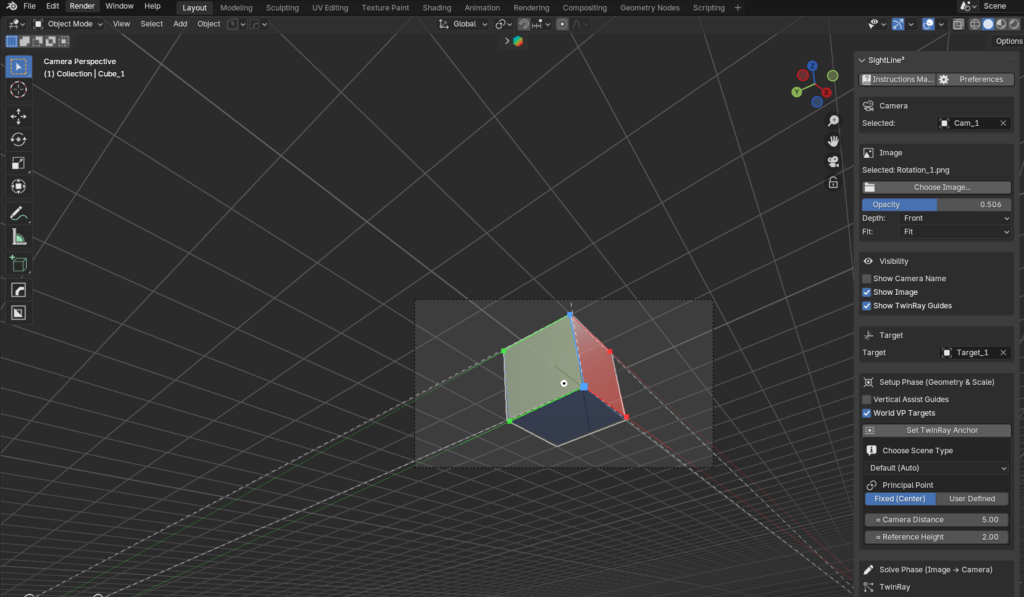Select the Measure tool

(18, 237)
